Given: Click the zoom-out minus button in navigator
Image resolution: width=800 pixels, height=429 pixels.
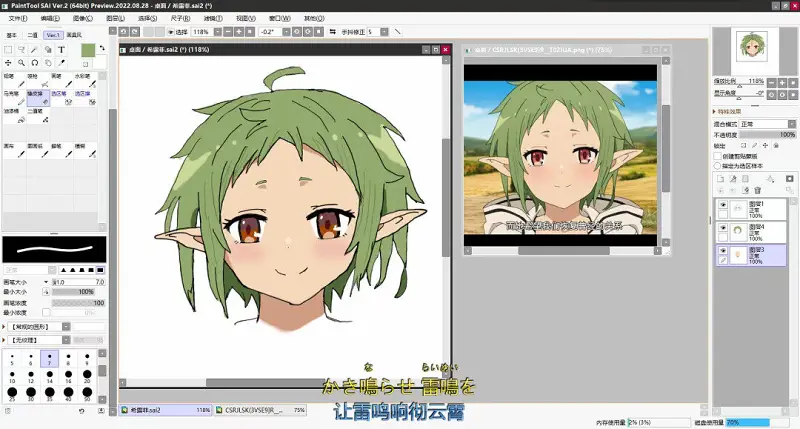Looking at the screenshot, I should click(771, 83).
